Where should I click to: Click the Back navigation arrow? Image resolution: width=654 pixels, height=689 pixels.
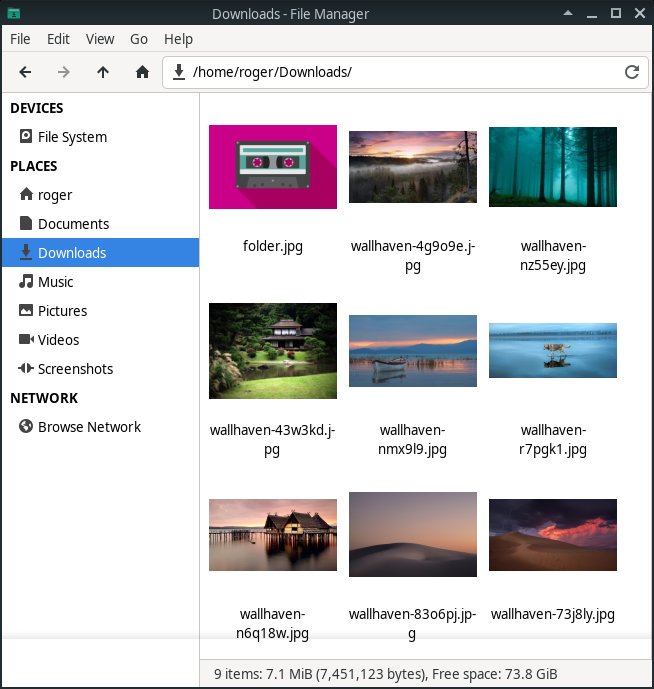(x=25, y=72)
